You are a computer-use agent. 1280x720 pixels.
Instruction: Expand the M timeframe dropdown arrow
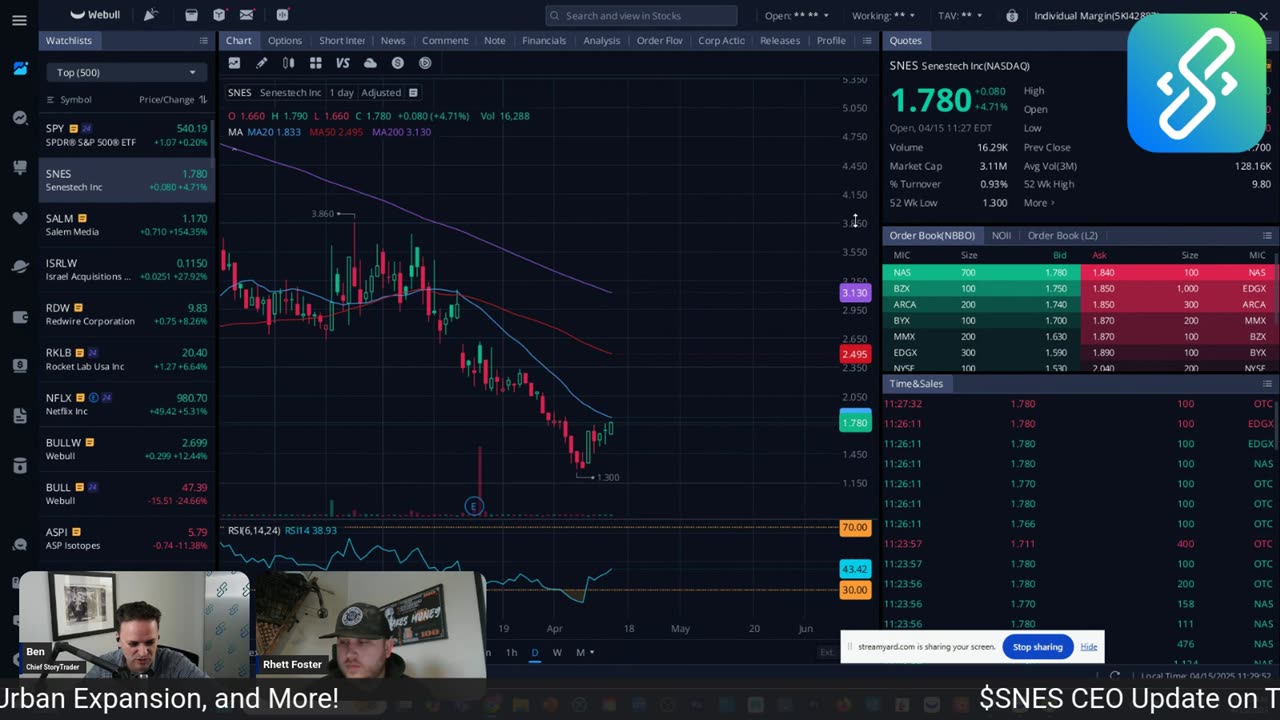592,652
